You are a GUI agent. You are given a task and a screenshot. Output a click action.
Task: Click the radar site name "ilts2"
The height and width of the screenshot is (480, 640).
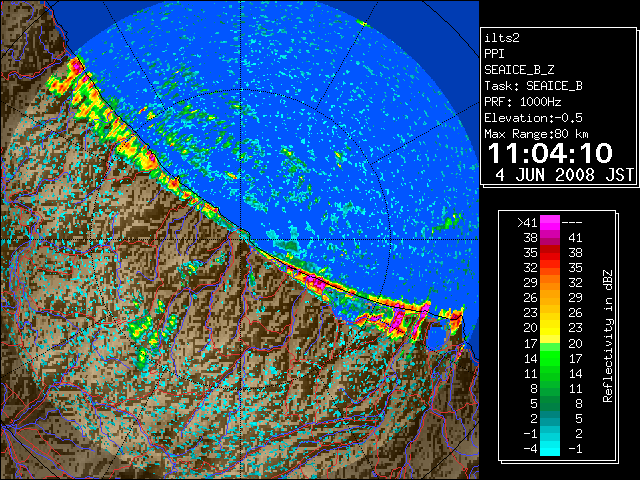pos(502,38)
